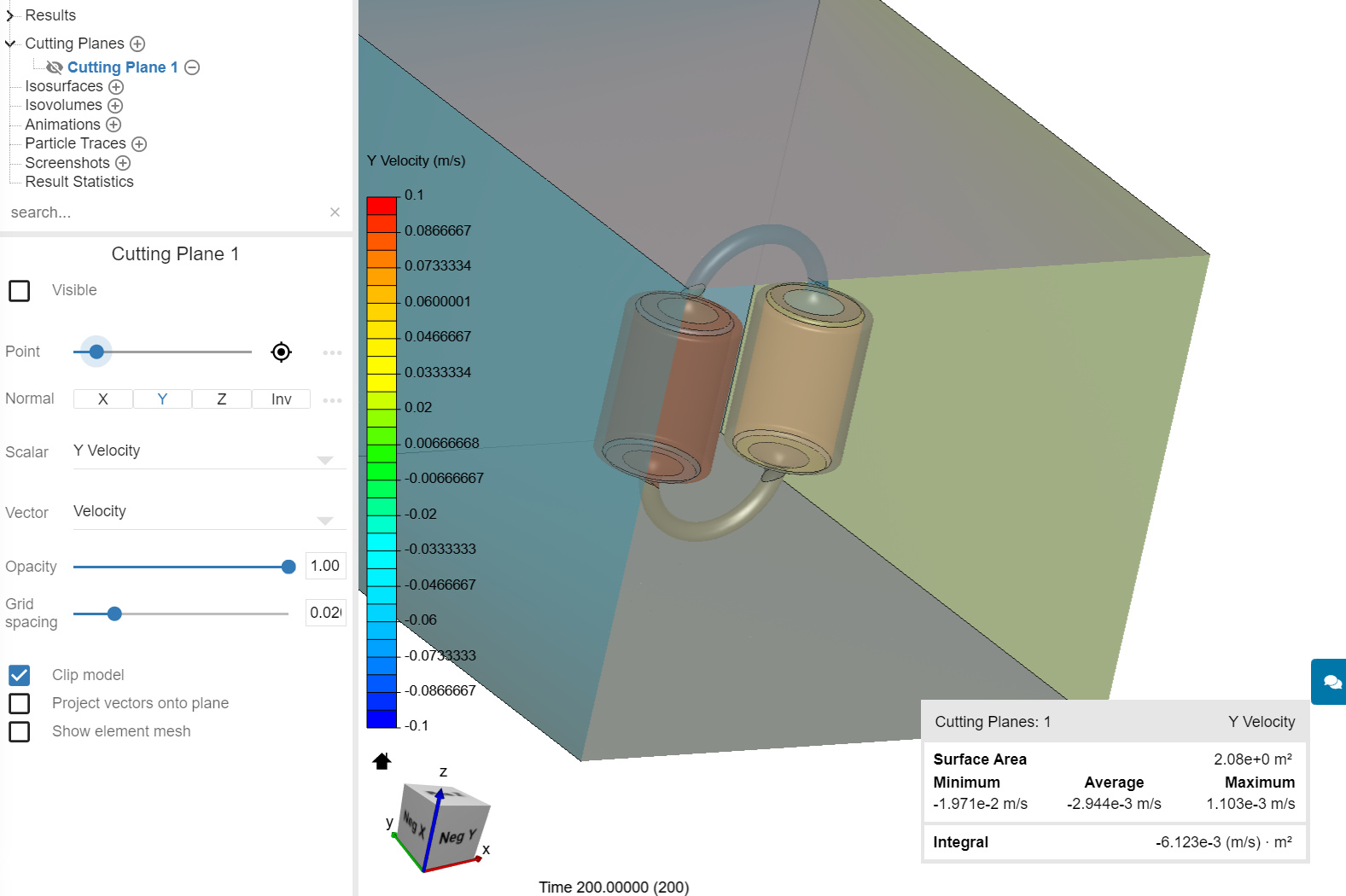Screen dimensions: 1346x896
Task: Open the Vector Velocity dropdown
Action: pos(210,512)
